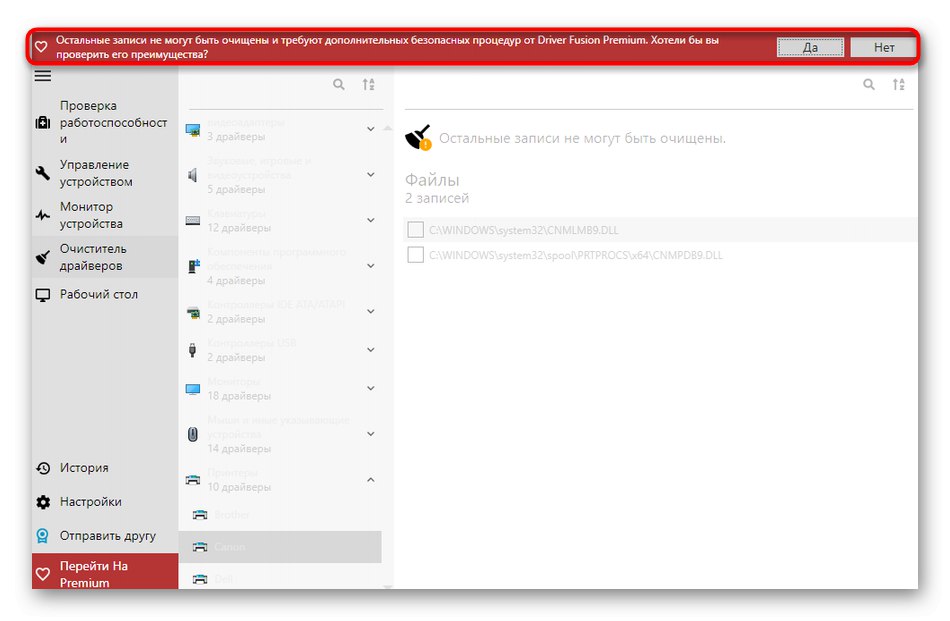950x621 pixels.
Task: Click the scroll up arrow of the category list
Action: click(x=388, y=128)
